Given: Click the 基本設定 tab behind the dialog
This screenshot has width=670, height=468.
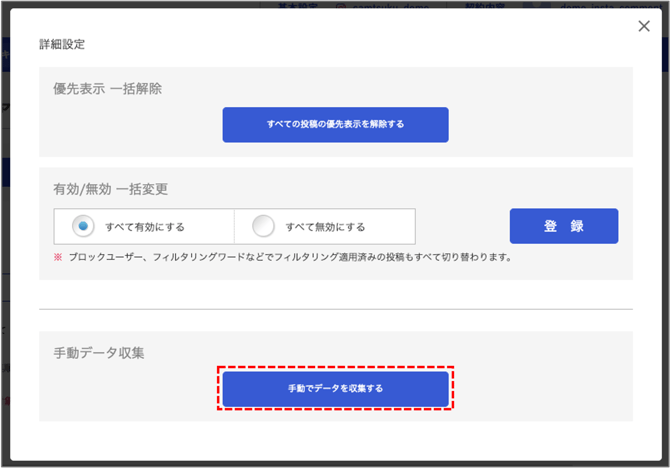Looking at the screenshot, I should coord(297,5).
